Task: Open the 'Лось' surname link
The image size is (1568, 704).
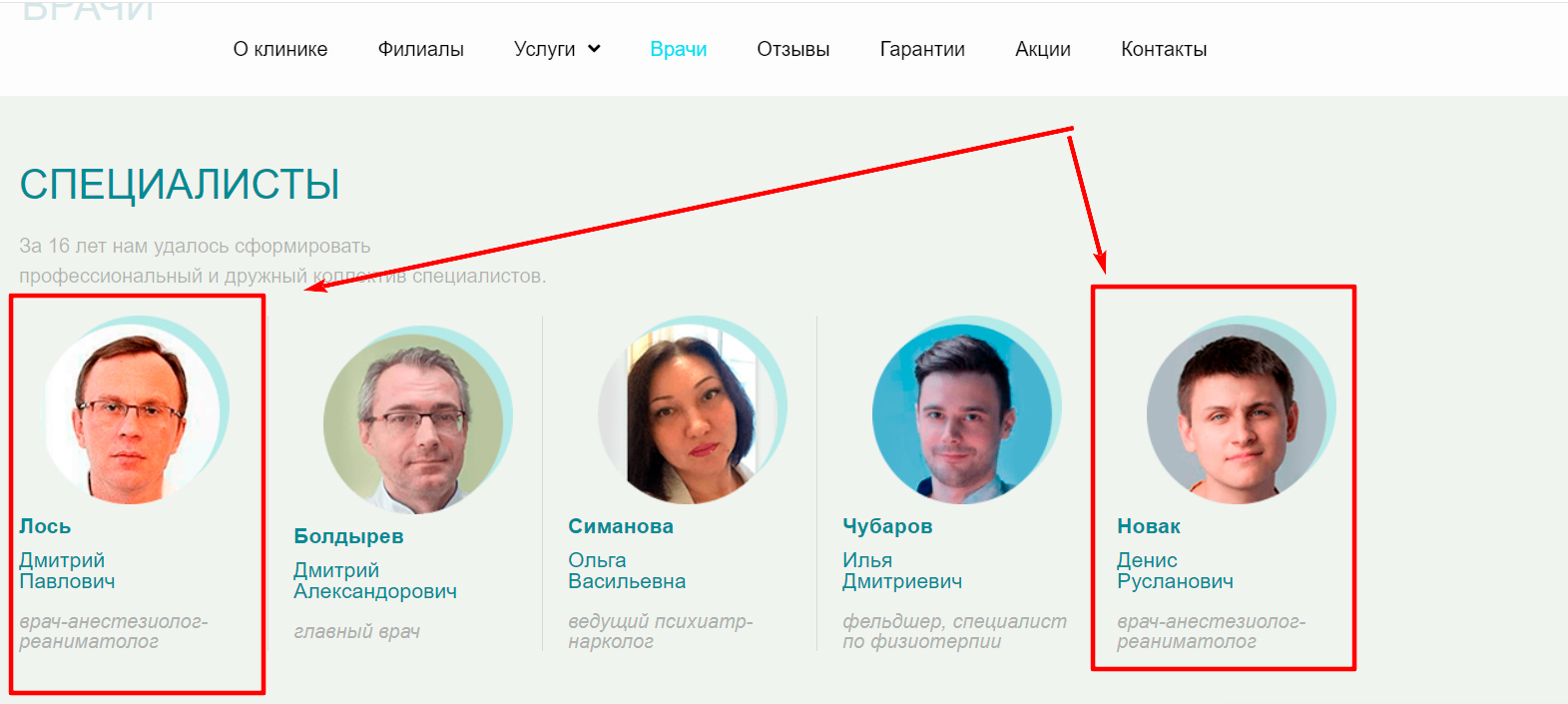Action: (45, 526)
